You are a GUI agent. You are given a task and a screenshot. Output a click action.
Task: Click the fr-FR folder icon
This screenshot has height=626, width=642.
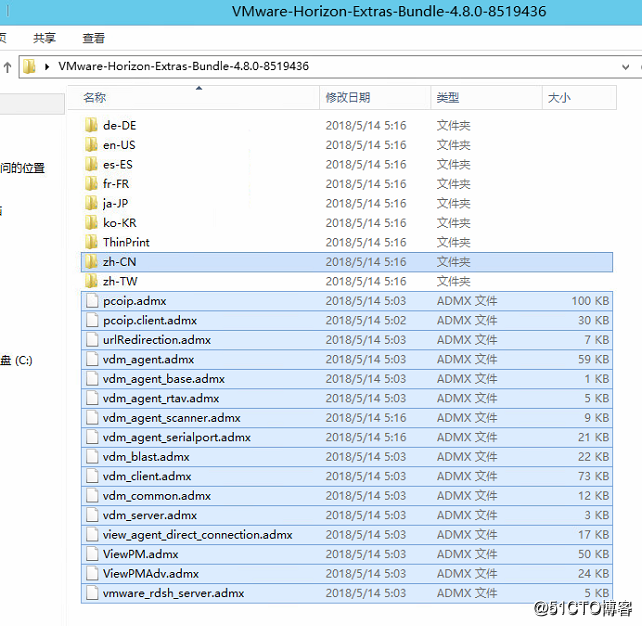pos(91,183)
